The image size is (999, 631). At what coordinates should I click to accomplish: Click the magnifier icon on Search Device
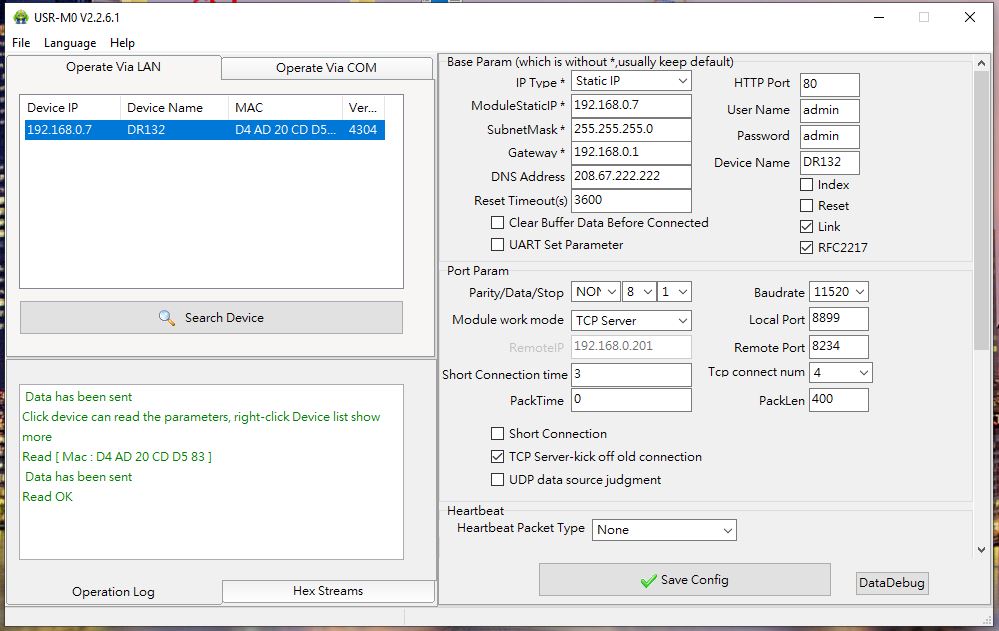pyautogui.click(x=167, y=317)
